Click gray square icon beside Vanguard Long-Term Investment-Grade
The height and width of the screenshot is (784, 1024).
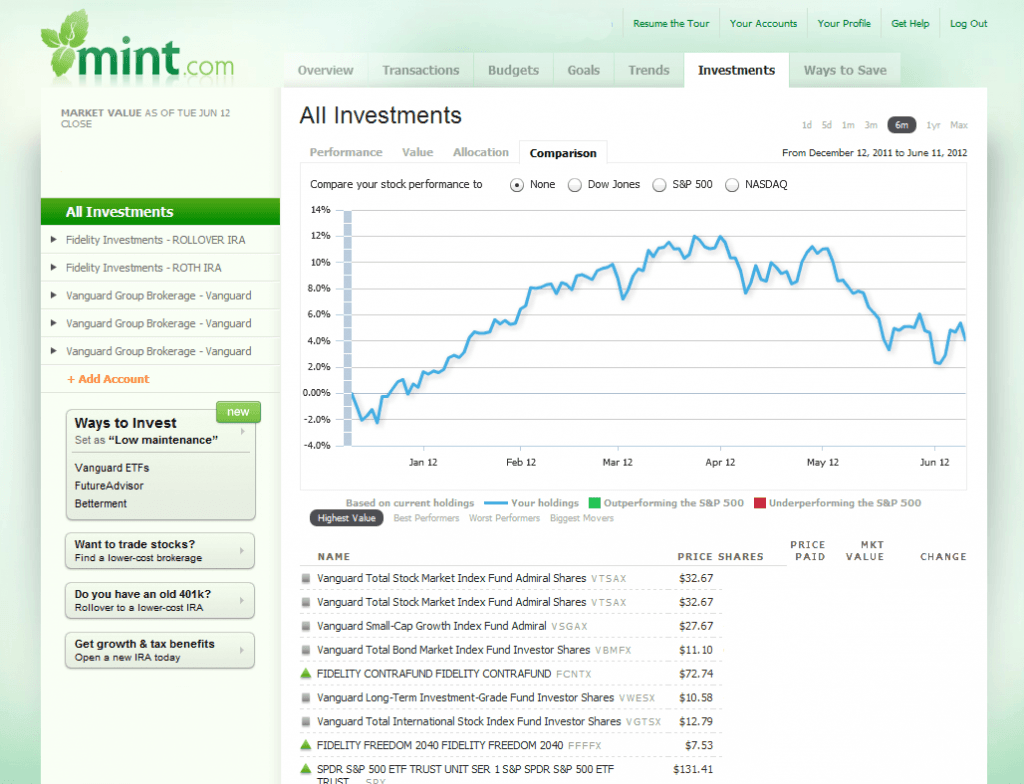pos(306,698)
